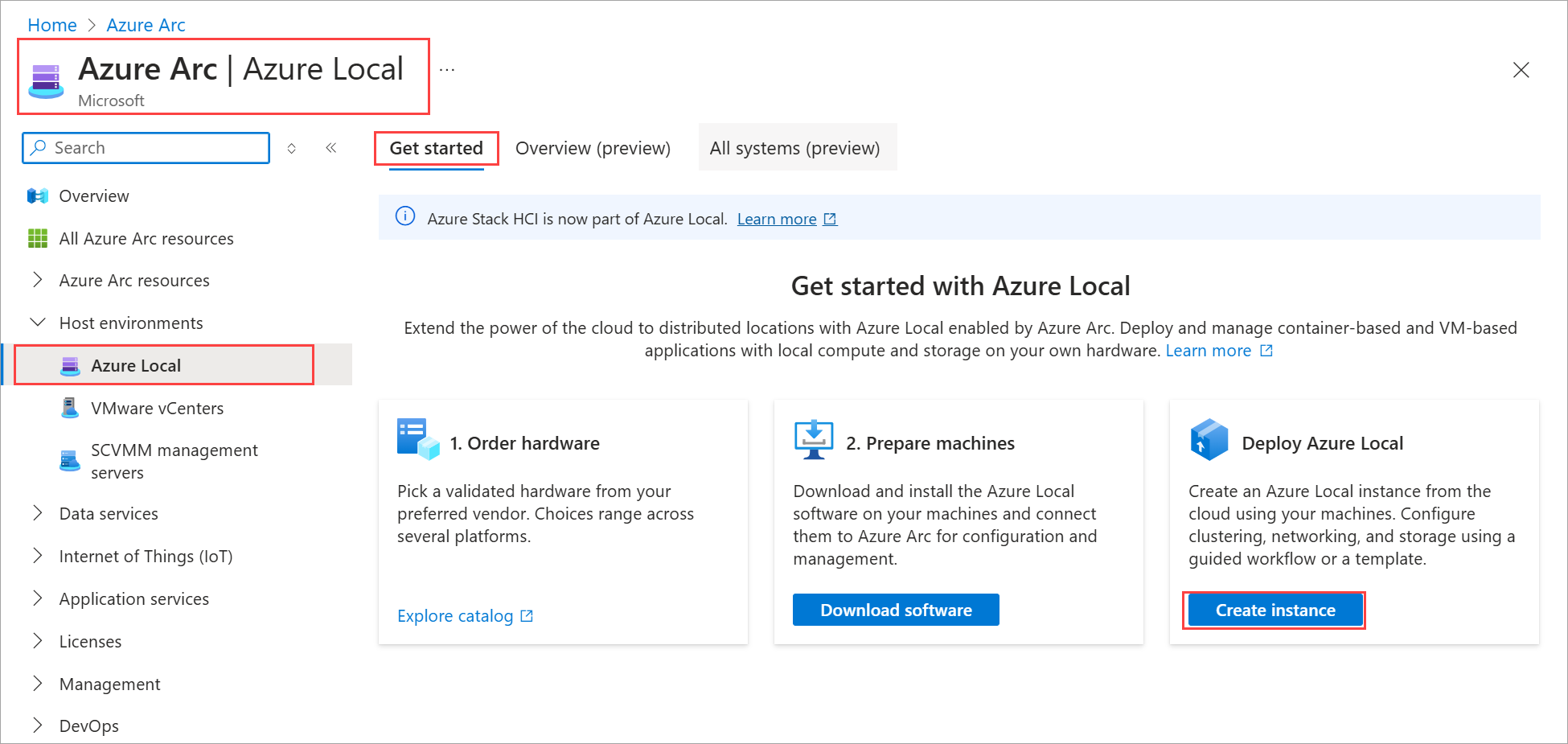The image size is (1568, 744).
Task: Click the info icon in the banner
Action: coord(406,217)
